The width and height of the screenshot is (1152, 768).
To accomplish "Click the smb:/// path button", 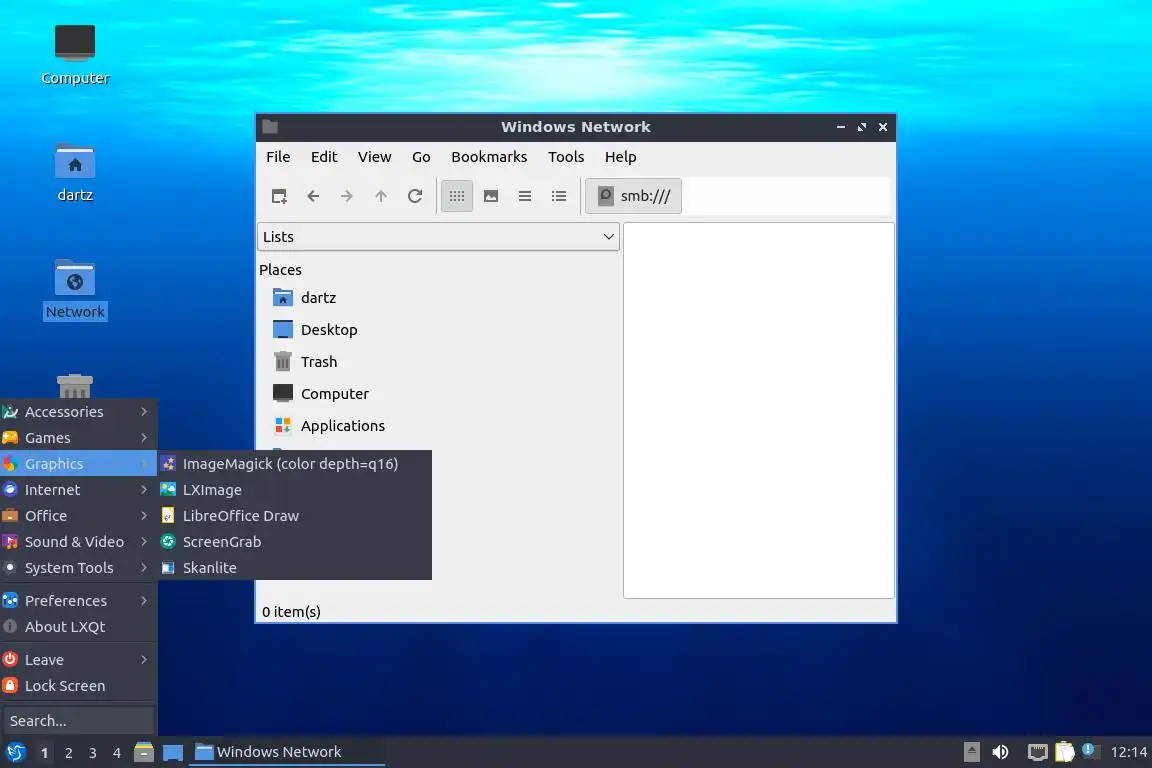I will click(x=634, y=196).
